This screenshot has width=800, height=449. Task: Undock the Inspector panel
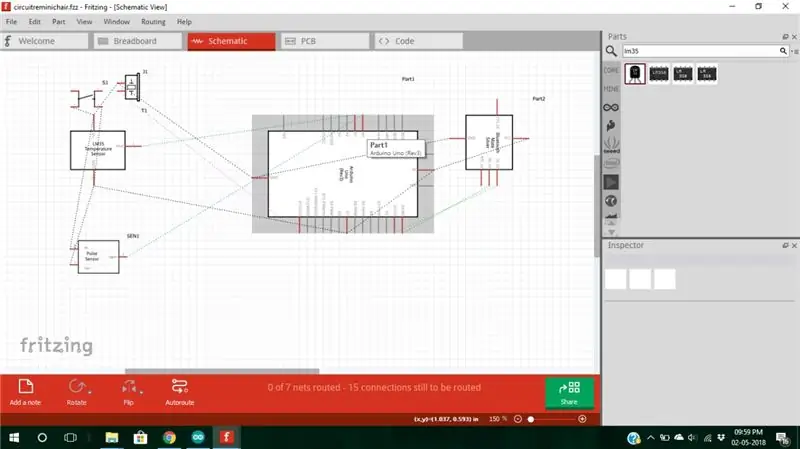[x=785, y=245]
